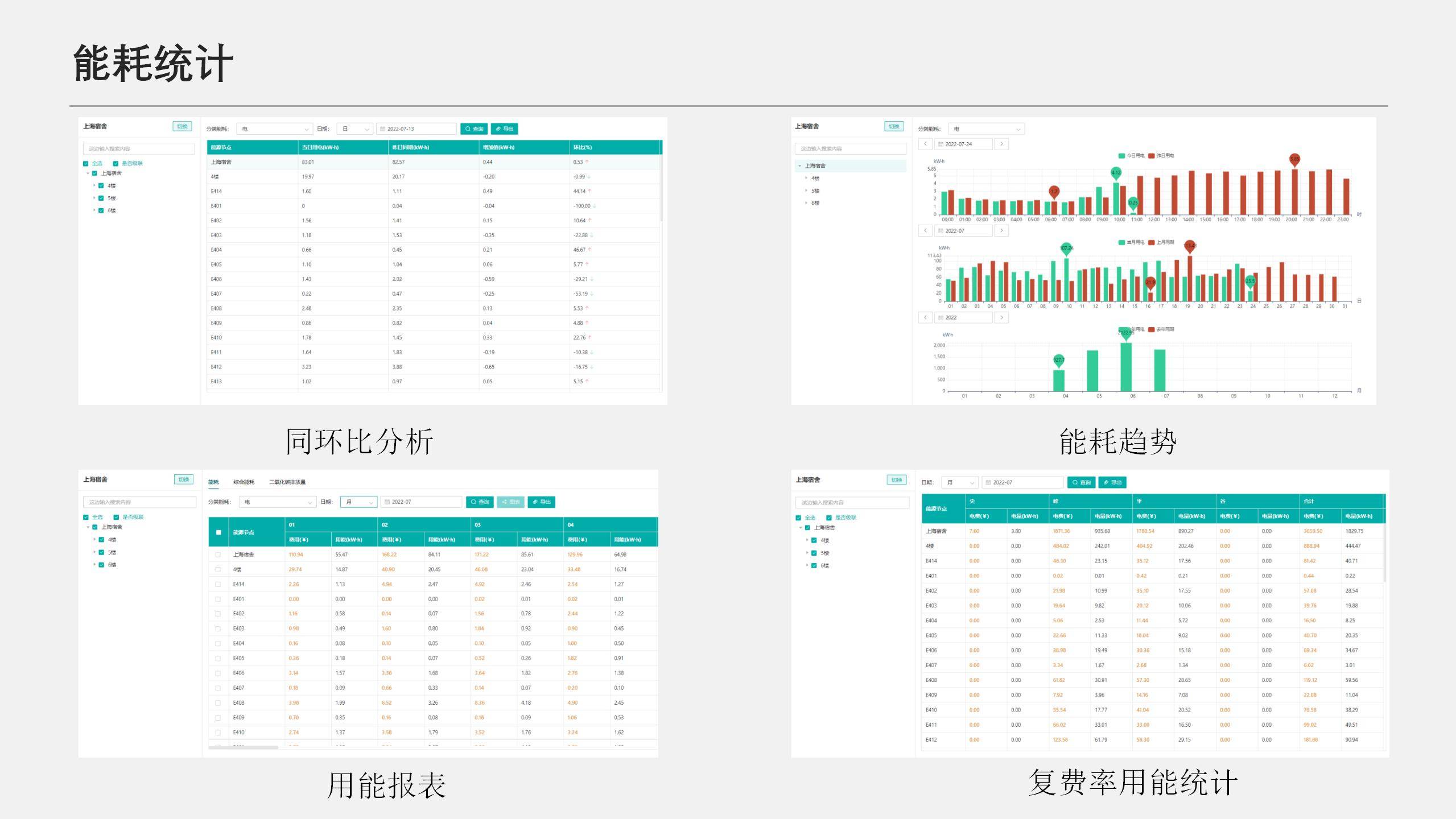The image size is (1456, 819).
Task: Click the faded 图表 chart button in 用能报表
Action: click(x=510, y=502)
